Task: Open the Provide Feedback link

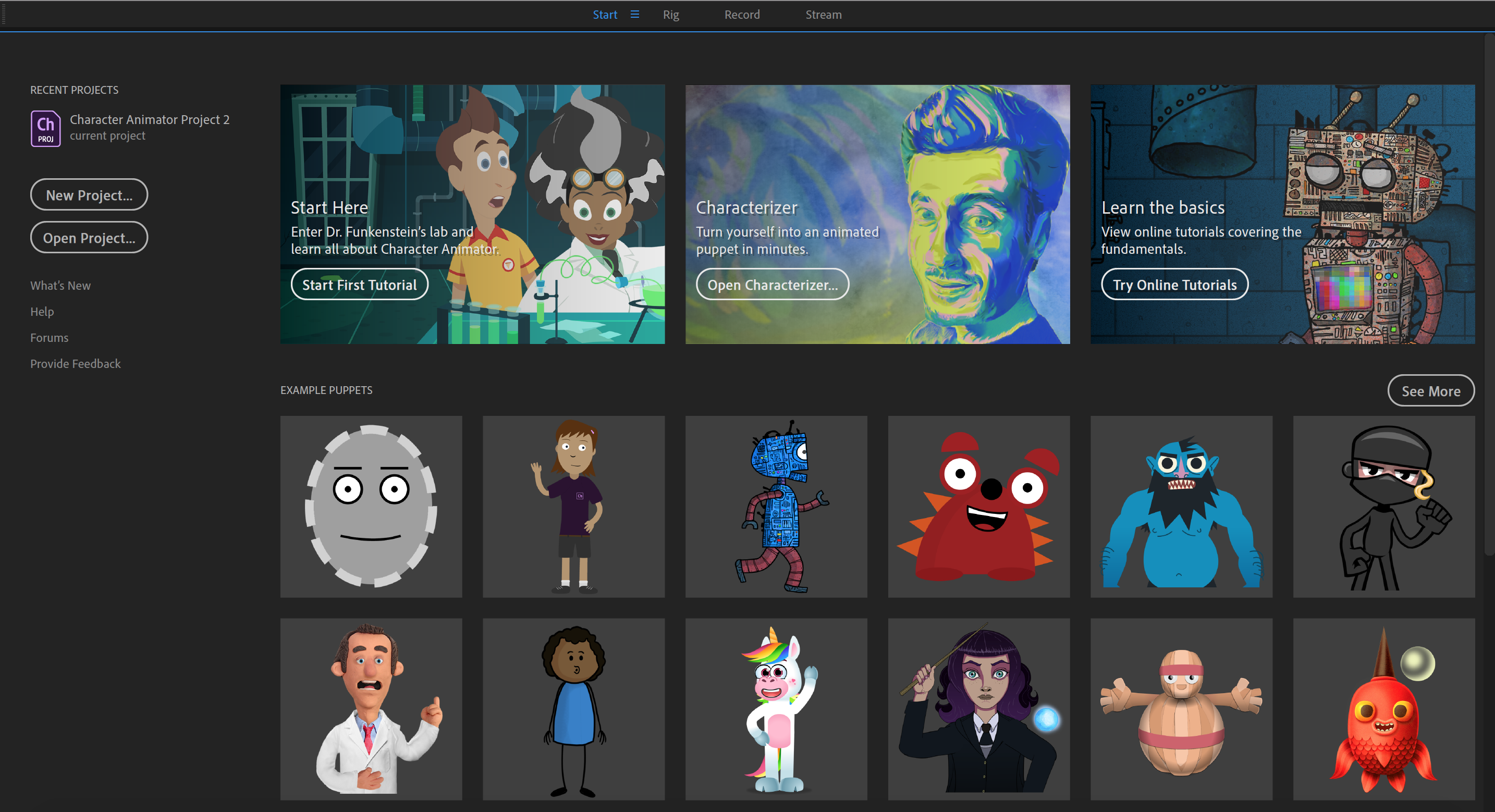Action: click(x=76, y=364)
